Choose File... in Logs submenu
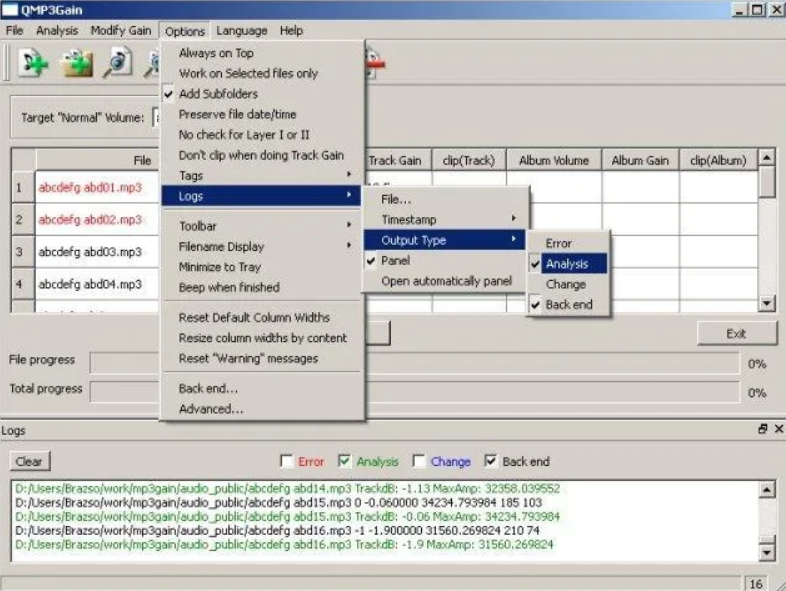786x591 pixels. [444, 200]
